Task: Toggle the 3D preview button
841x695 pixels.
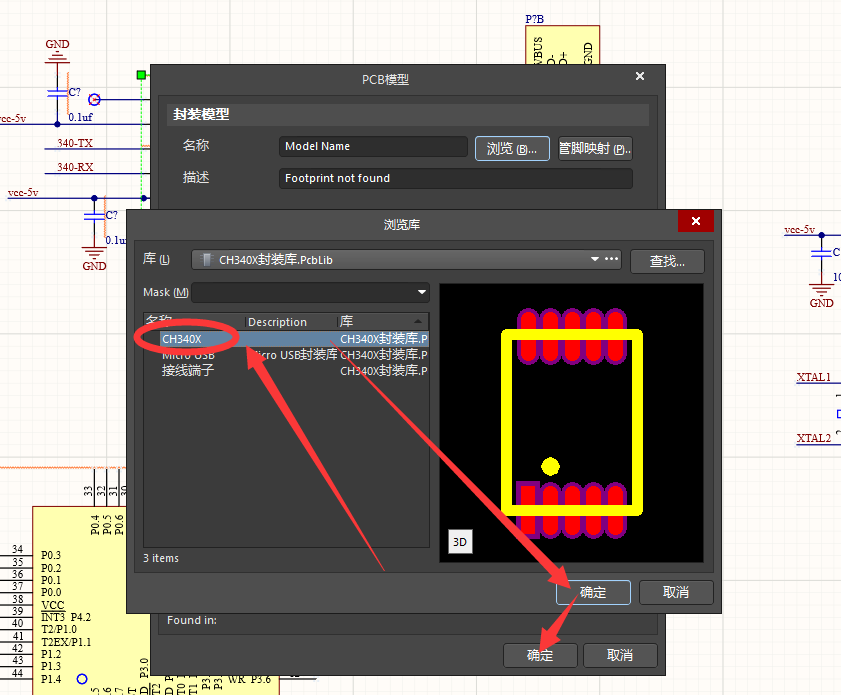Action: tap(460, 542)
